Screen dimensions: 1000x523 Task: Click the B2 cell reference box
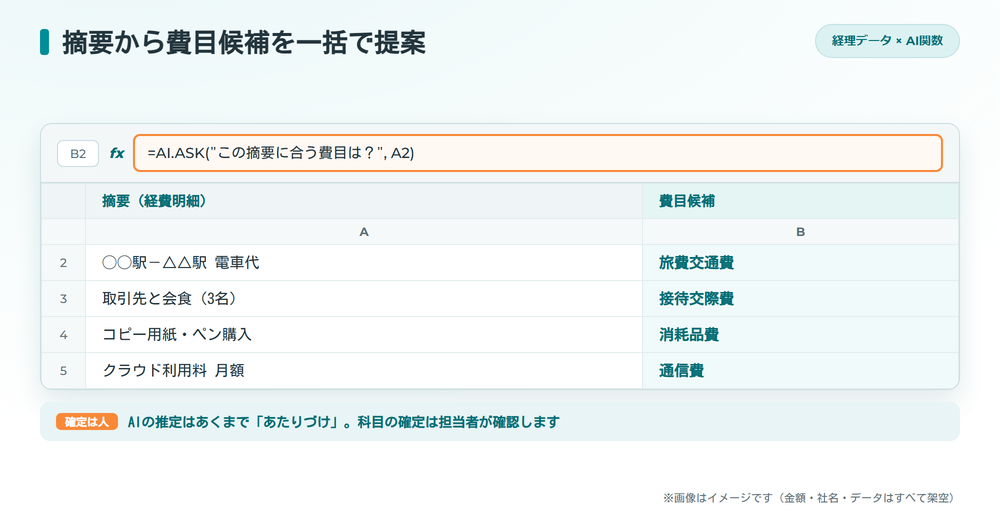pyautogui.click(x=78, y=154)
